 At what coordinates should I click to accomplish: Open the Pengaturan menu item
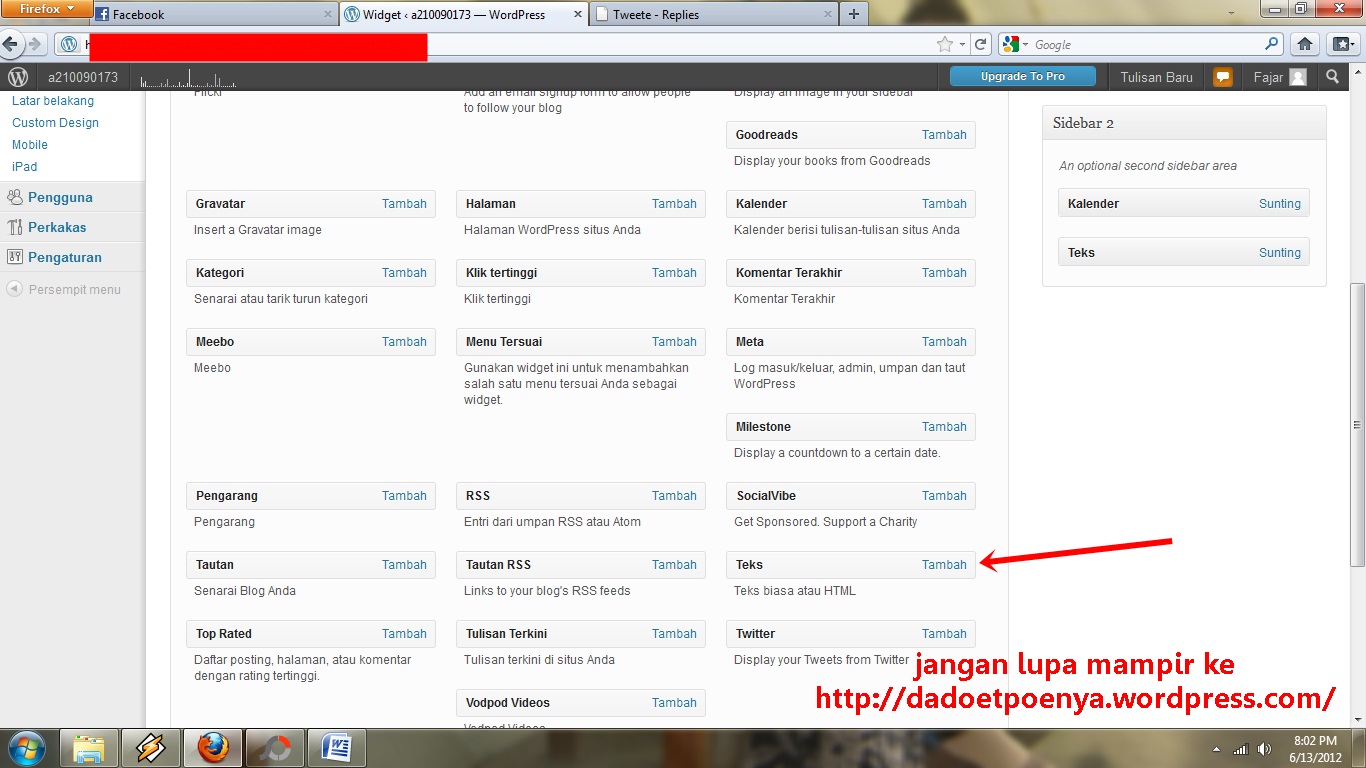pos(65,257)
